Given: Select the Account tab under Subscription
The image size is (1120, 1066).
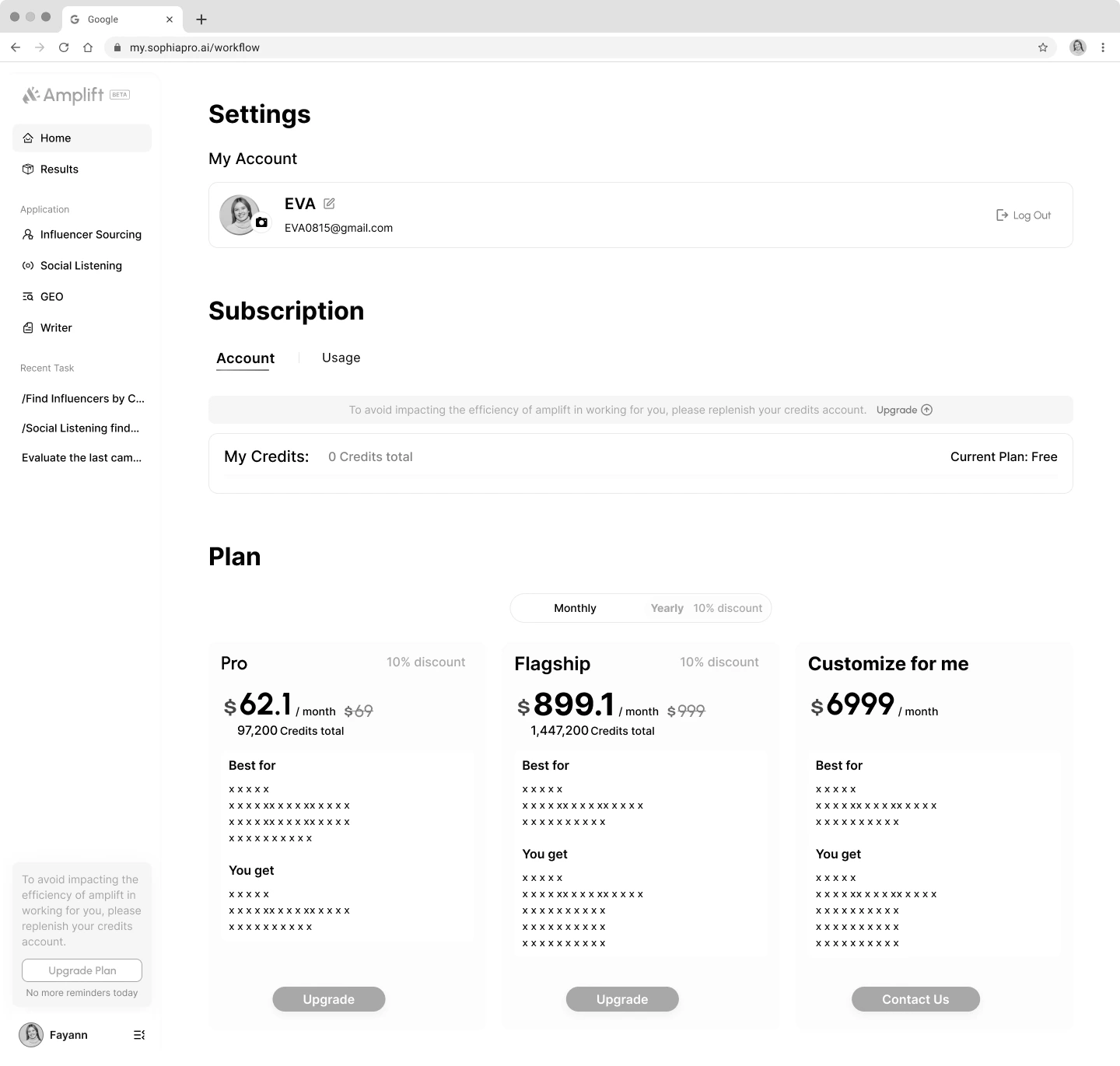Looking at the screenshot, I should (x=245, y=358).
